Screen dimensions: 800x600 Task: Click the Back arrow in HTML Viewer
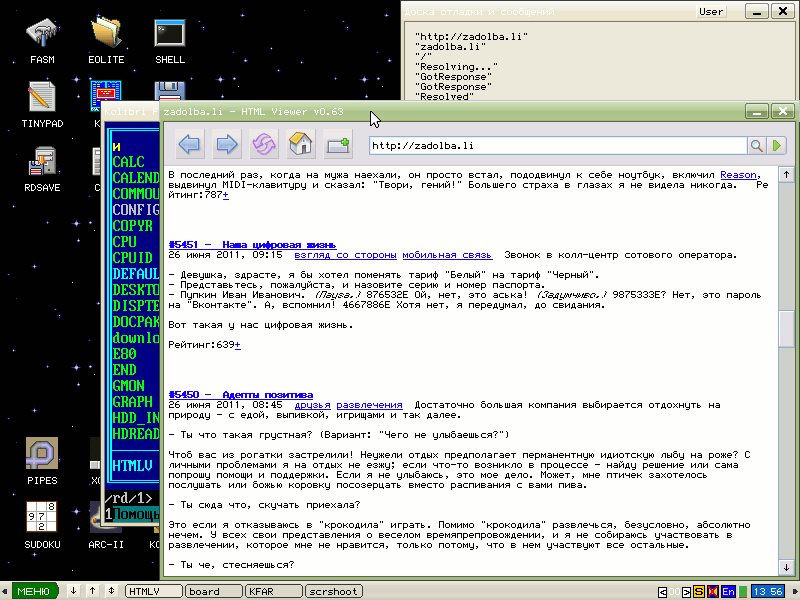(189, 146)
